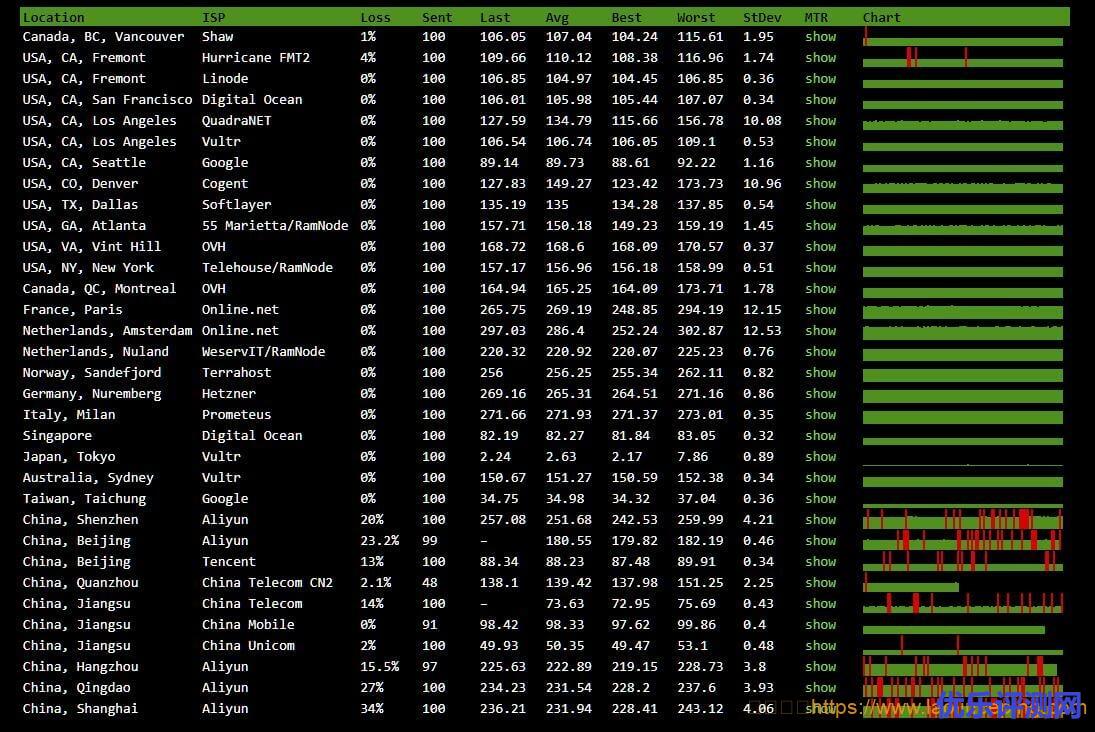Click show link for USA Denver Cogent

(x=820, y=183)
